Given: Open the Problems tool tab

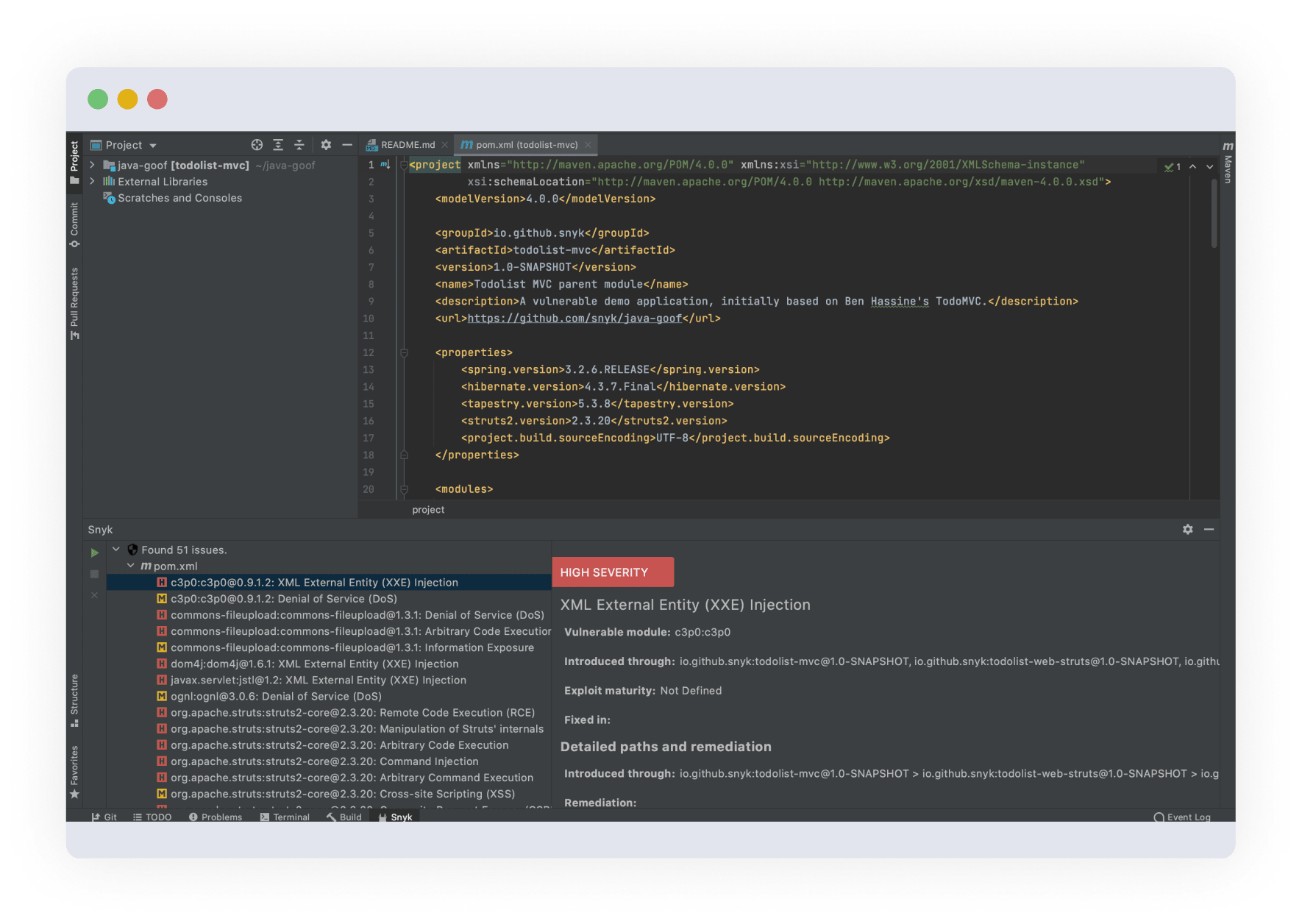Looking at the screenshot, I should click(216, 817).
